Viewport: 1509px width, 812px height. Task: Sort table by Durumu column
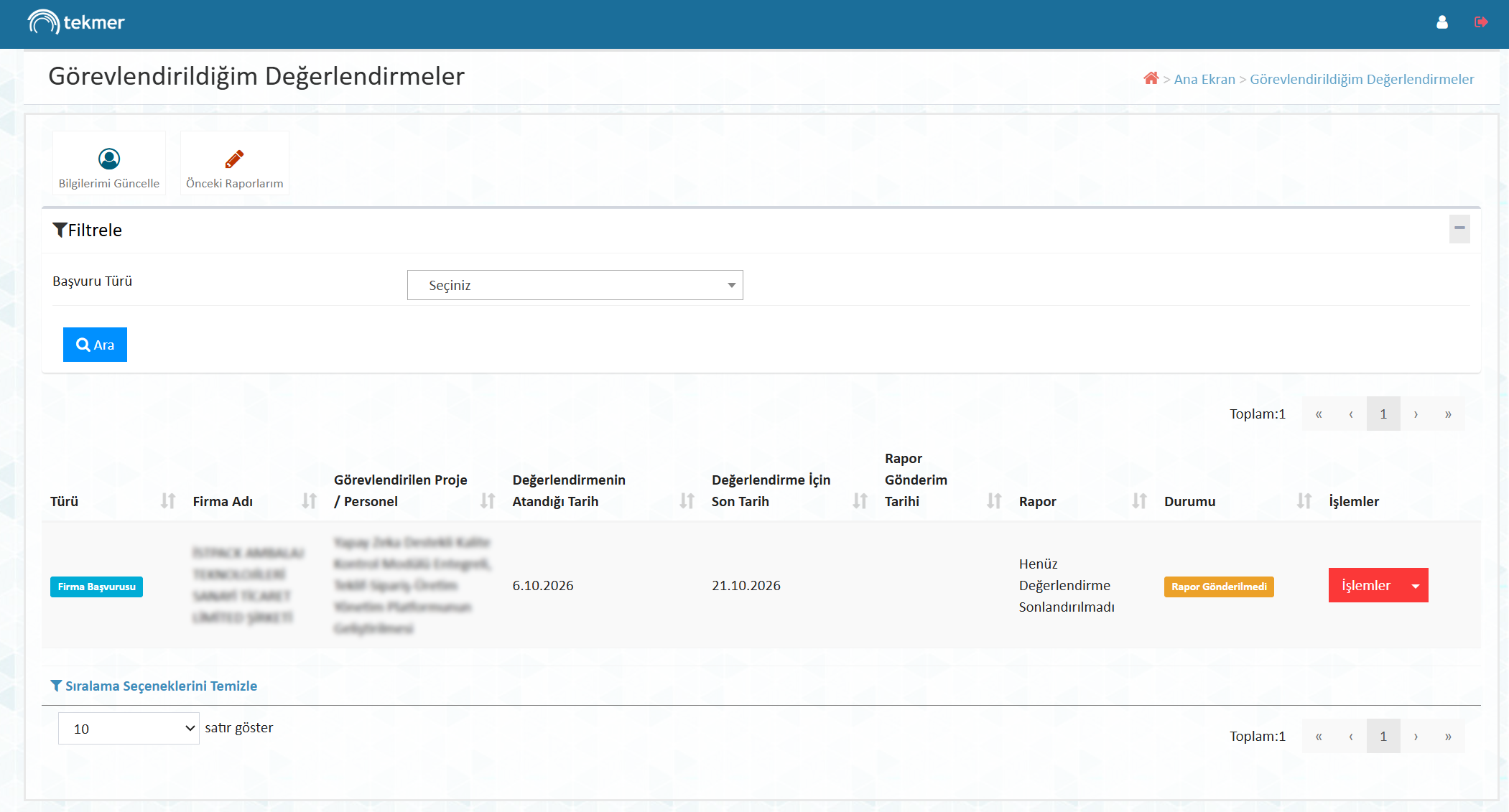click(1304, 500)
